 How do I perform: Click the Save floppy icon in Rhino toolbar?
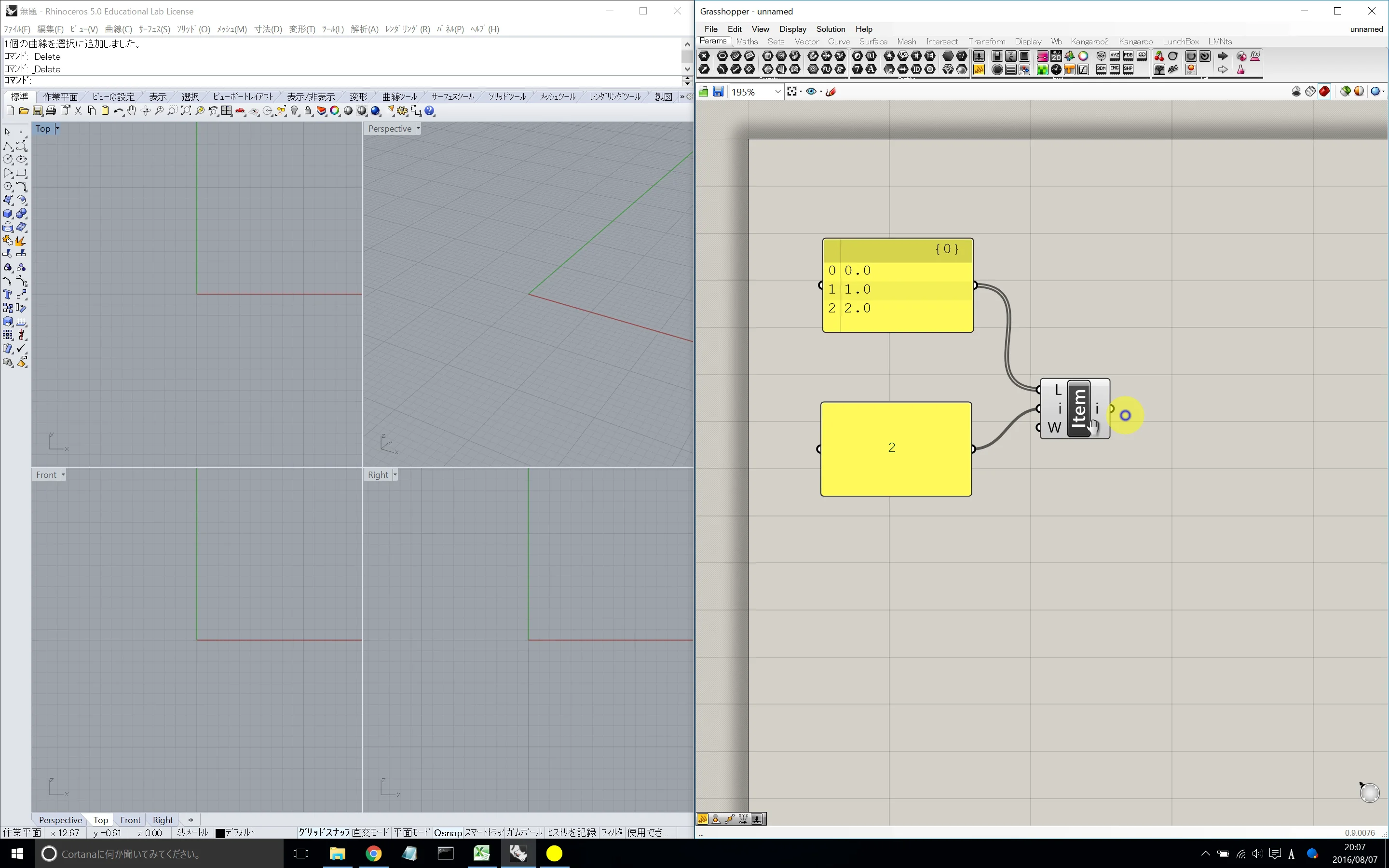(x=37, y=111)
